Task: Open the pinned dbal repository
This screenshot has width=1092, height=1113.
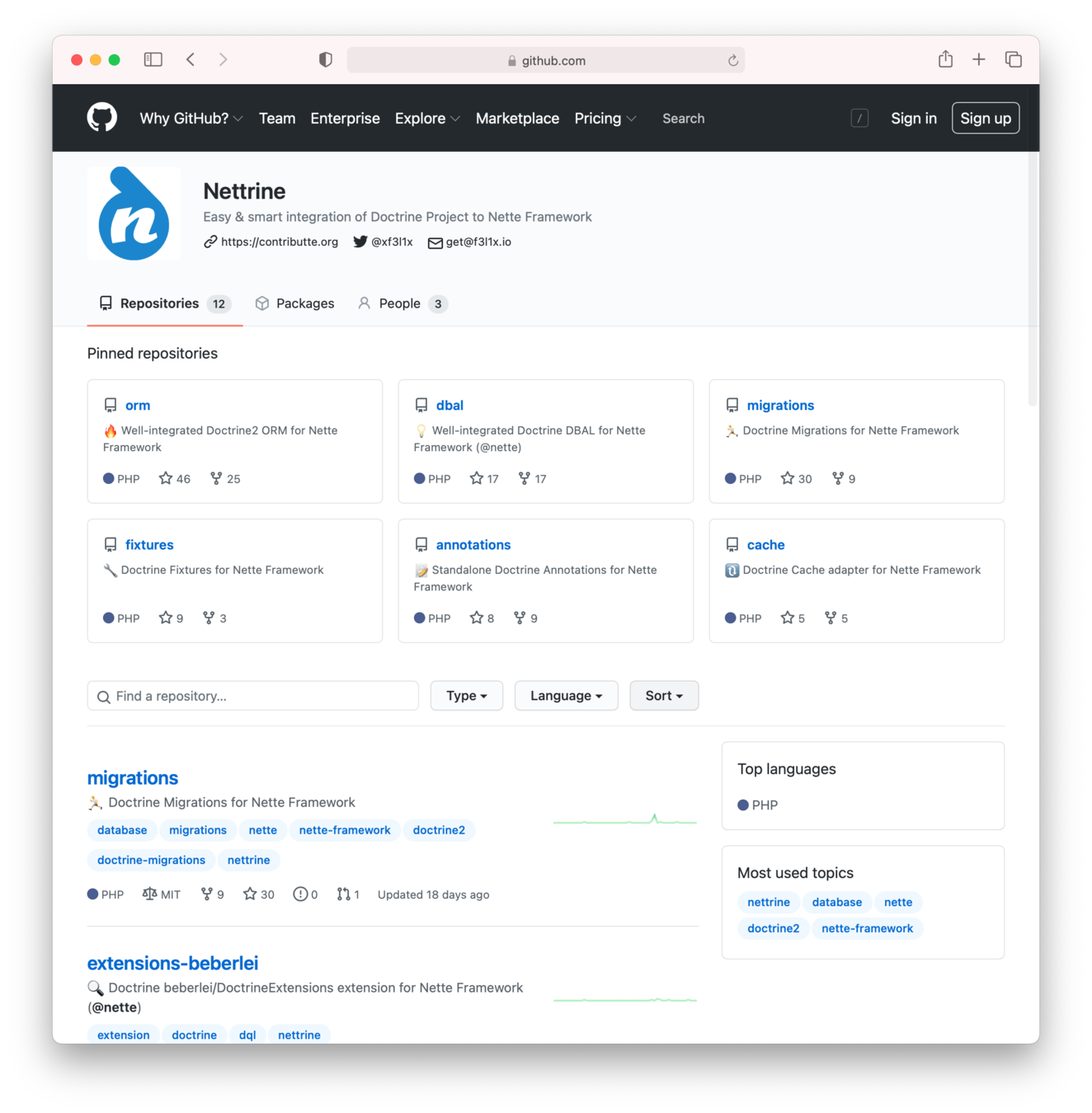Action: (x=450, y=405)
